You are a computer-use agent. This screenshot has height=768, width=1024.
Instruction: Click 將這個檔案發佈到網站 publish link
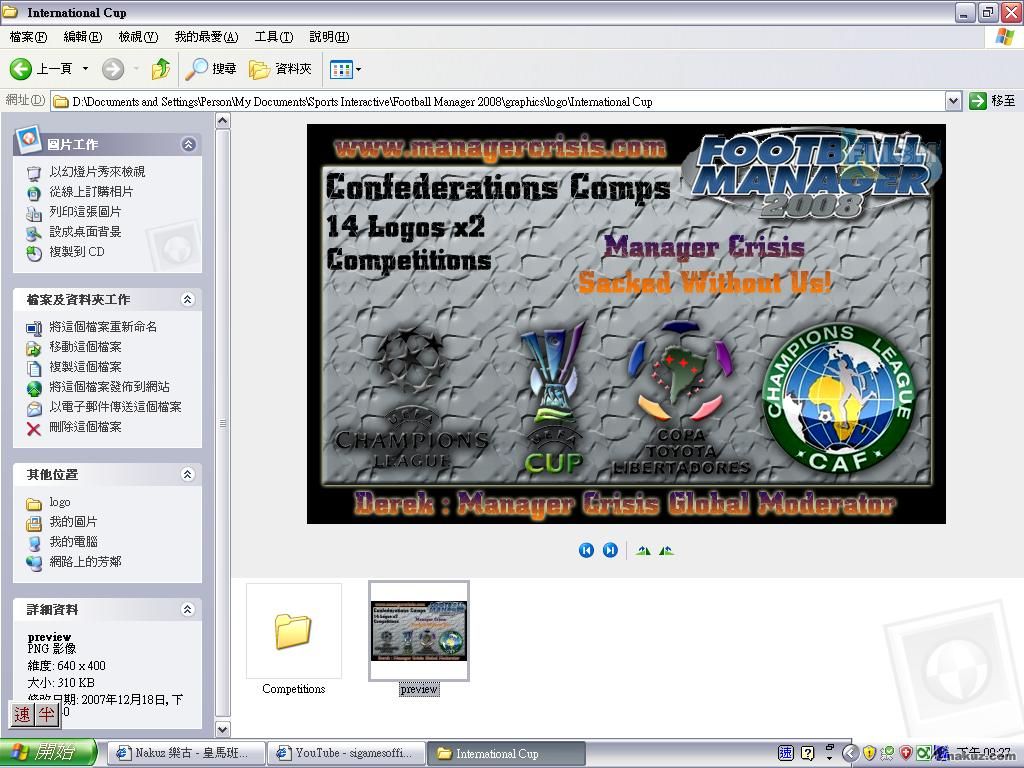coord(109,387)
